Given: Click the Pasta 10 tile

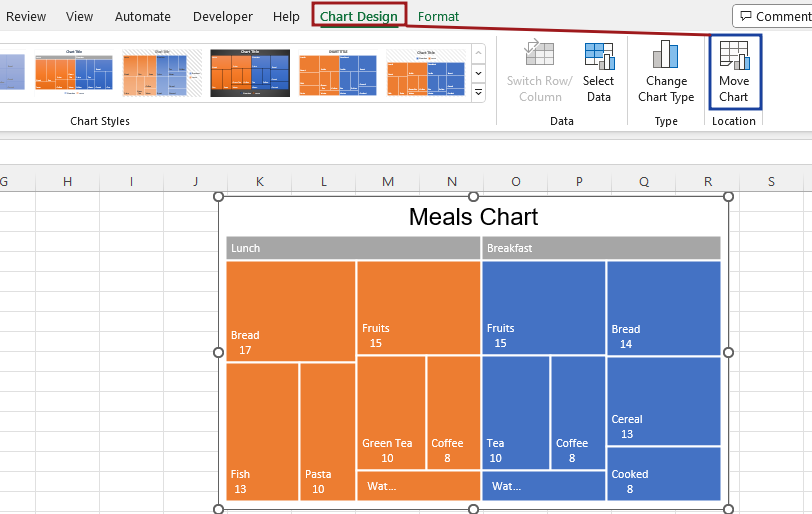Looking at the screenshot, I should (328, 432).
